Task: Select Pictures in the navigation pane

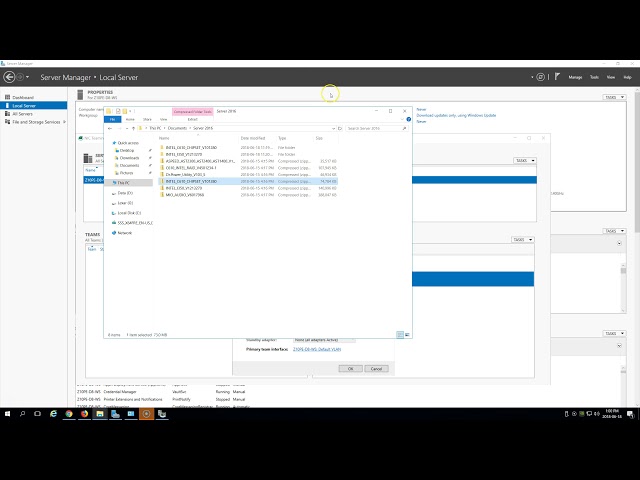Action: pyautogui.click(x=126, y=173)
